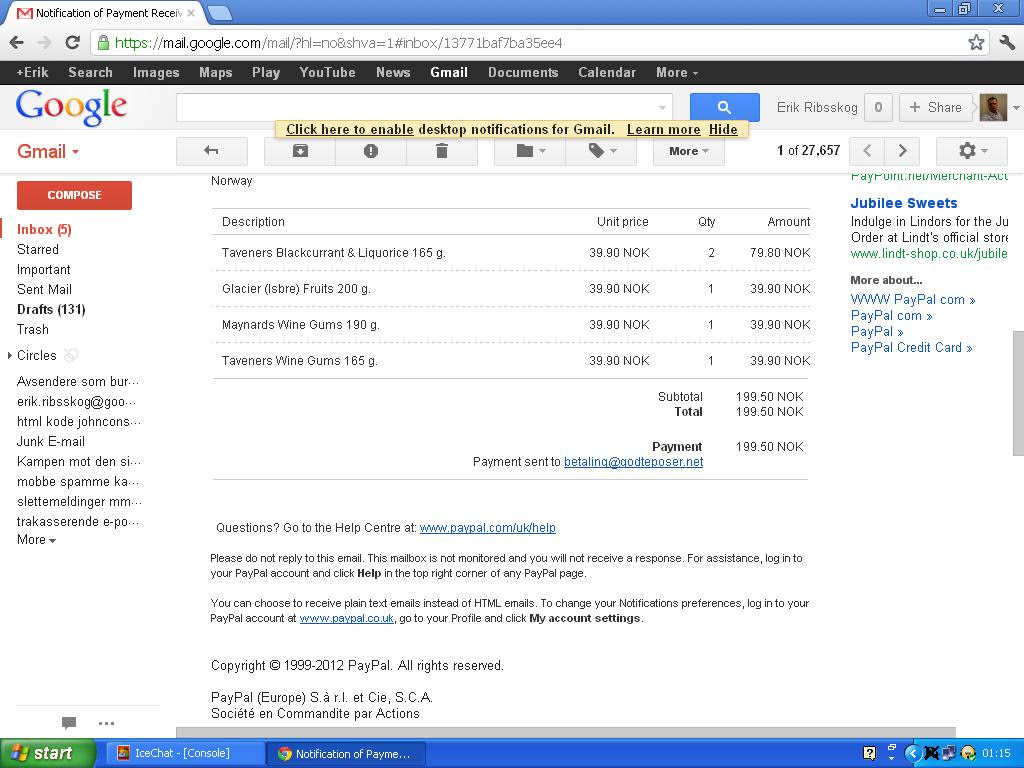Return to inbox with back arrow button
The height and width of the screenshot is (768, 1024).
212,151
